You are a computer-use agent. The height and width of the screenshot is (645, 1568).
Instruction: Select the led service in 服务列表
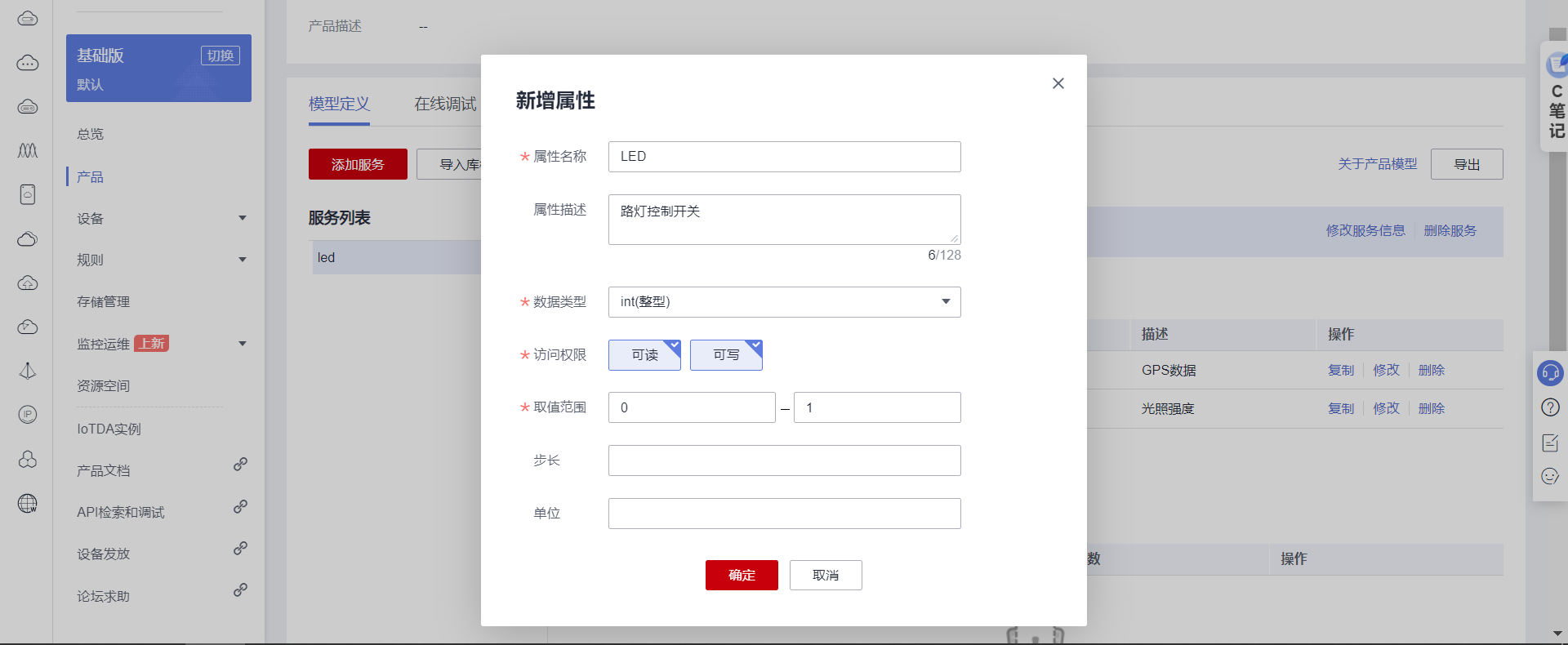point(397,257)
